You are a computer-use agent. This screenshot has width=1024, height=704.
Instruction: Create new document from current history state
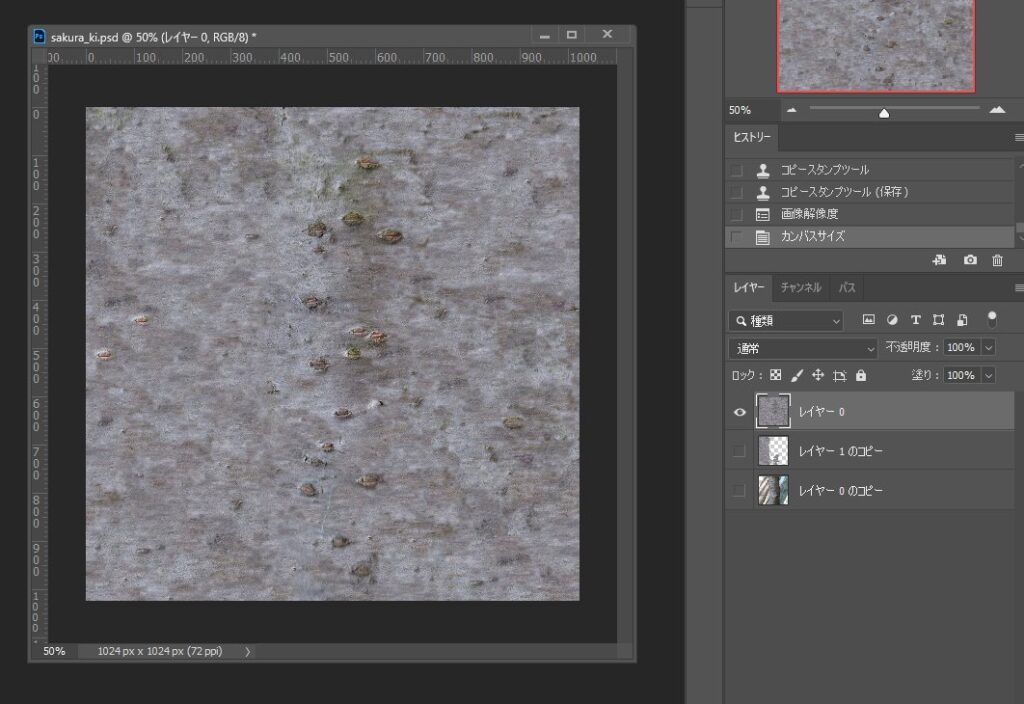coord(939,260)
